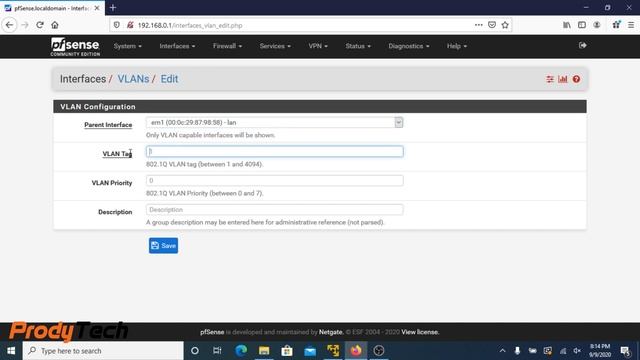This screenshot has width=640, height=360.
Task: Click the VLAN Priority input field
Action: 275,180
